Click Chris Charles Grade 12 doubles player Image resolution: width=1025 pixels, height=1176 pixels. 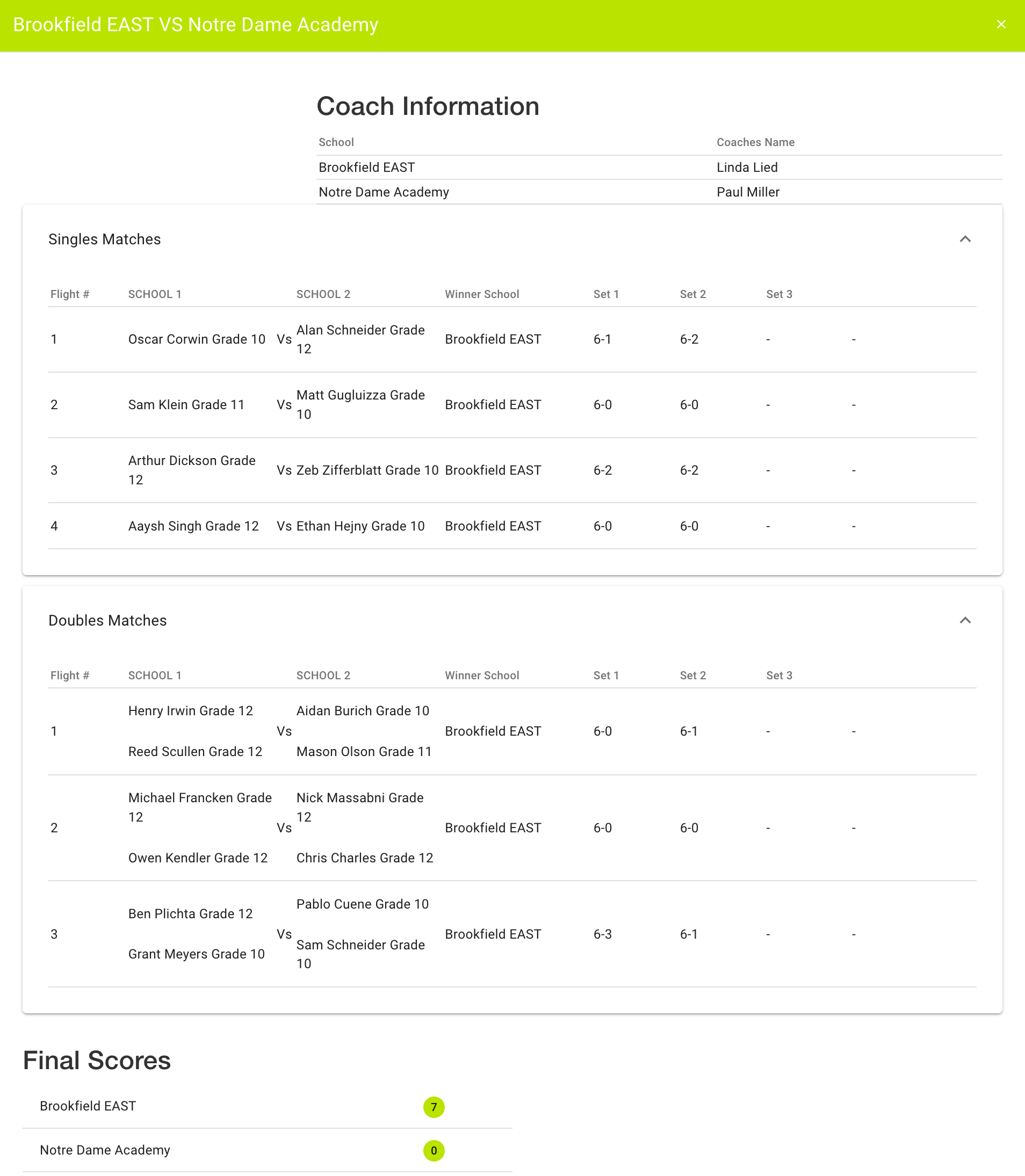click(x=364, y=858)
